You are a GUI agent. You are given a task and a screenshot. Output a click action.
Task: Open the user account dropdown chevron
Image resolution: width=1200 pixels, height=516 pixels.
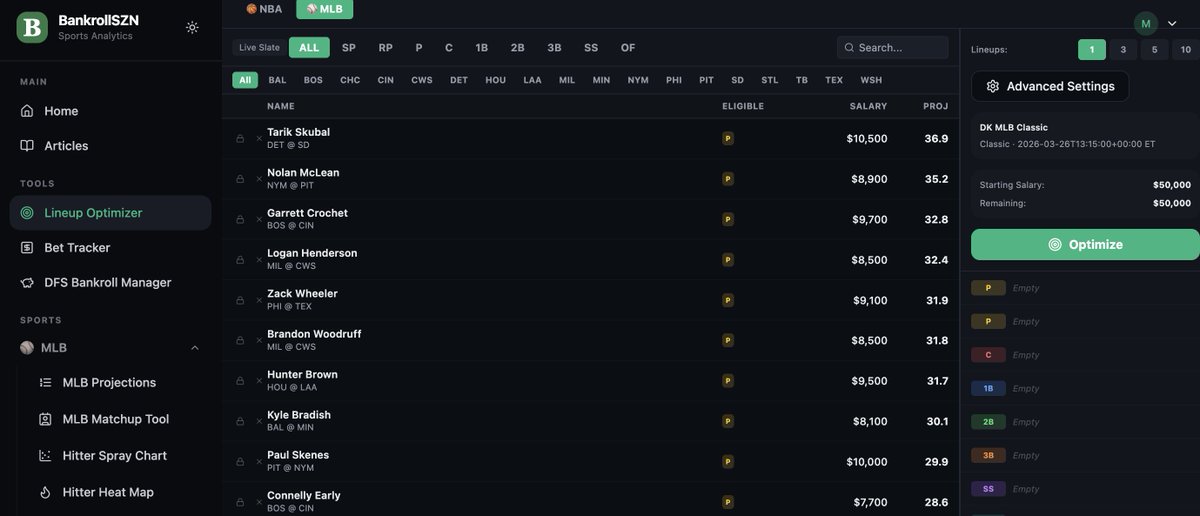pos(1171,23)
